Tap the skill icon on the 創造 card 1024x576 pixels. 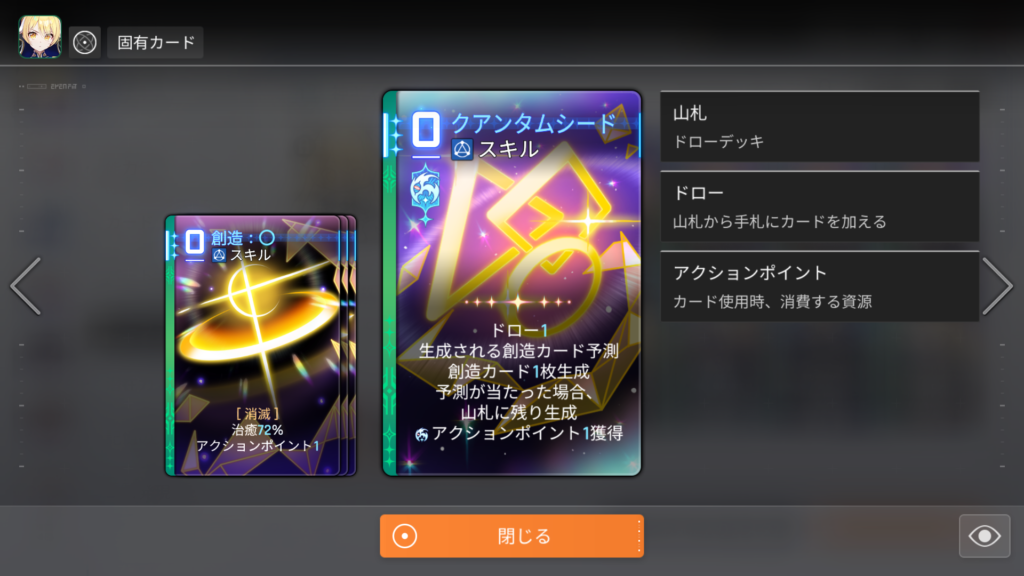(219, 255)
